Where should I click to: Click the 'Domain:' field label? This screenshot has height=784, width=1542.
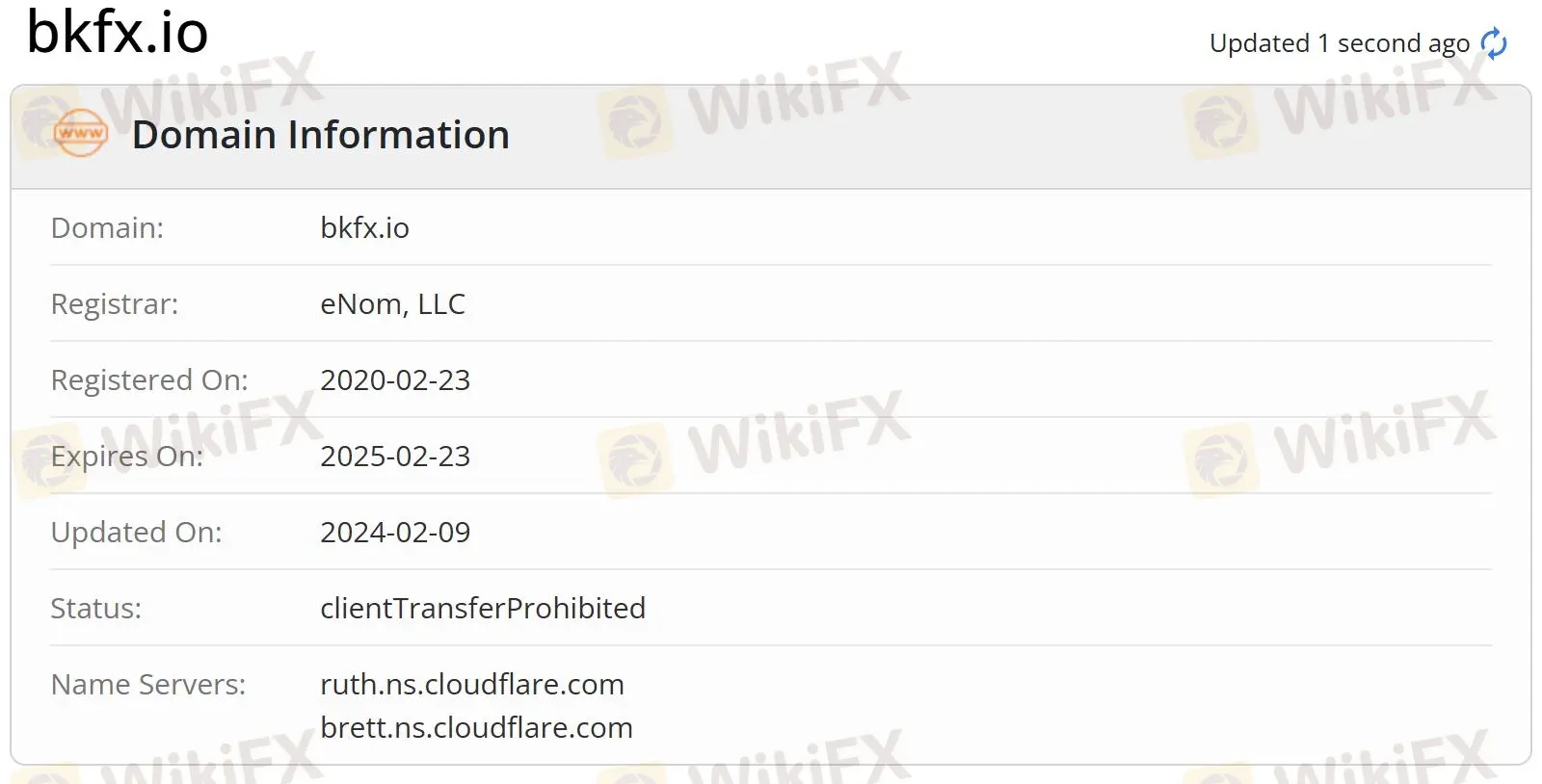click(107, 228)
